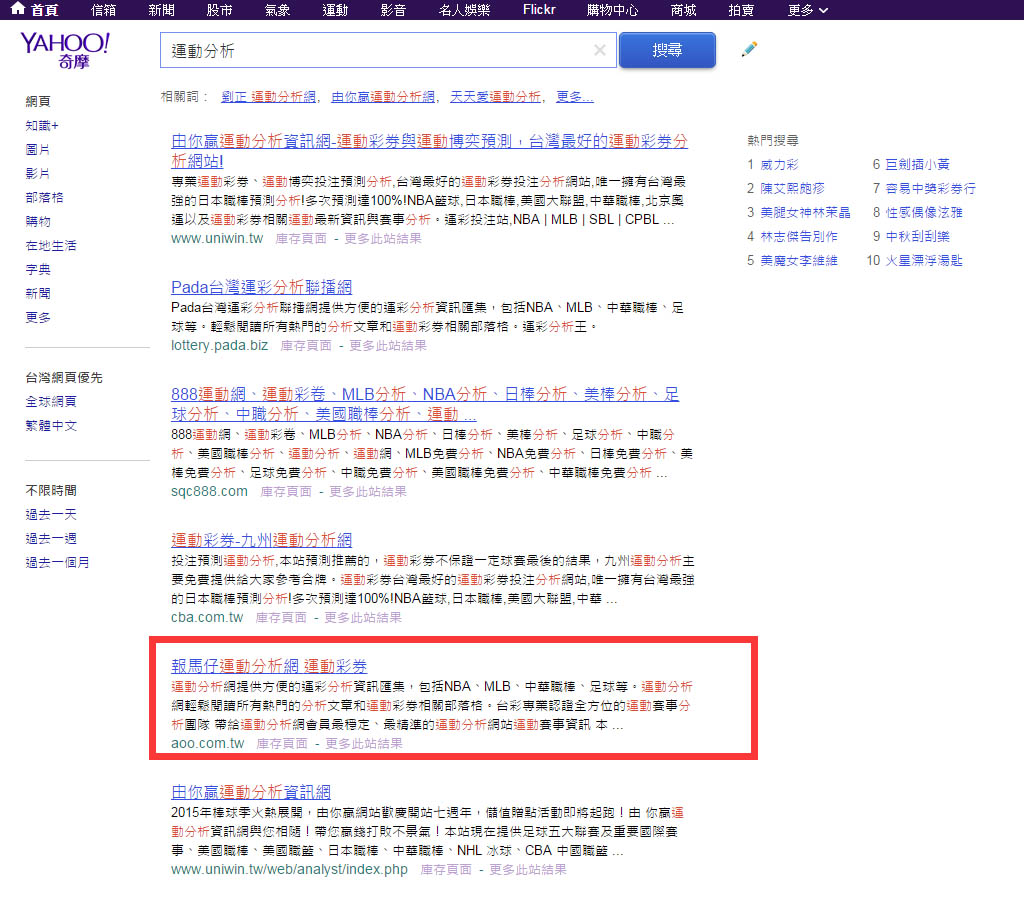The image size is (1024, 908).
Task: Open 影音 in top navigation
Action: (393, 10)
